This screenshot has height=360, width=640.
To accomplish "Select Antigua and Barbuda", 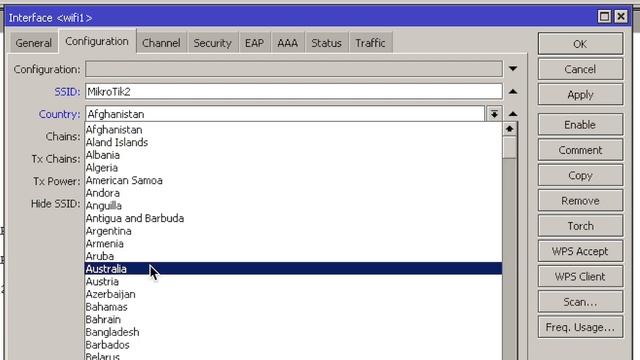I will pos(293,218).
